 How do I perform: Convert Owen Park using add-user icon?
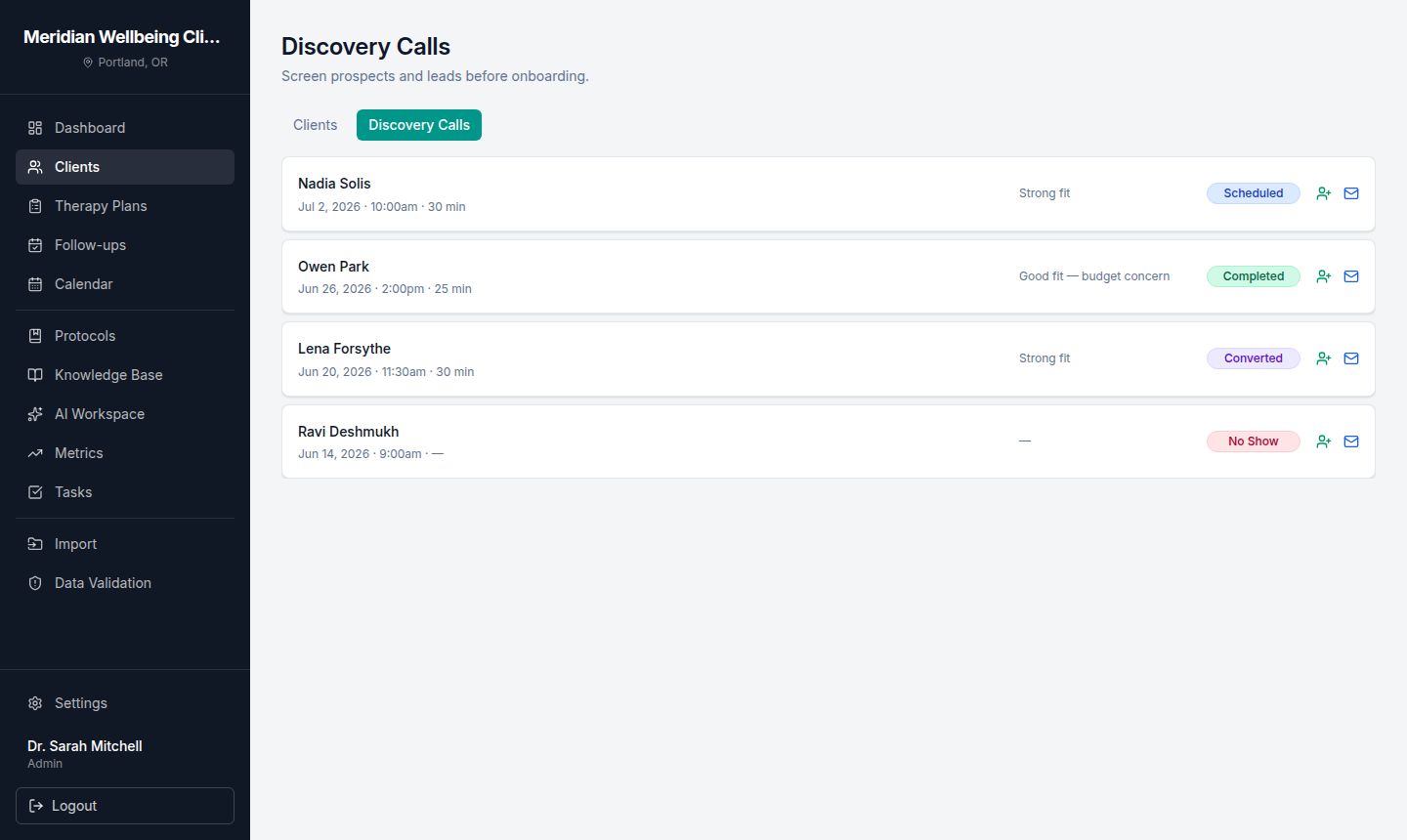1324,276
